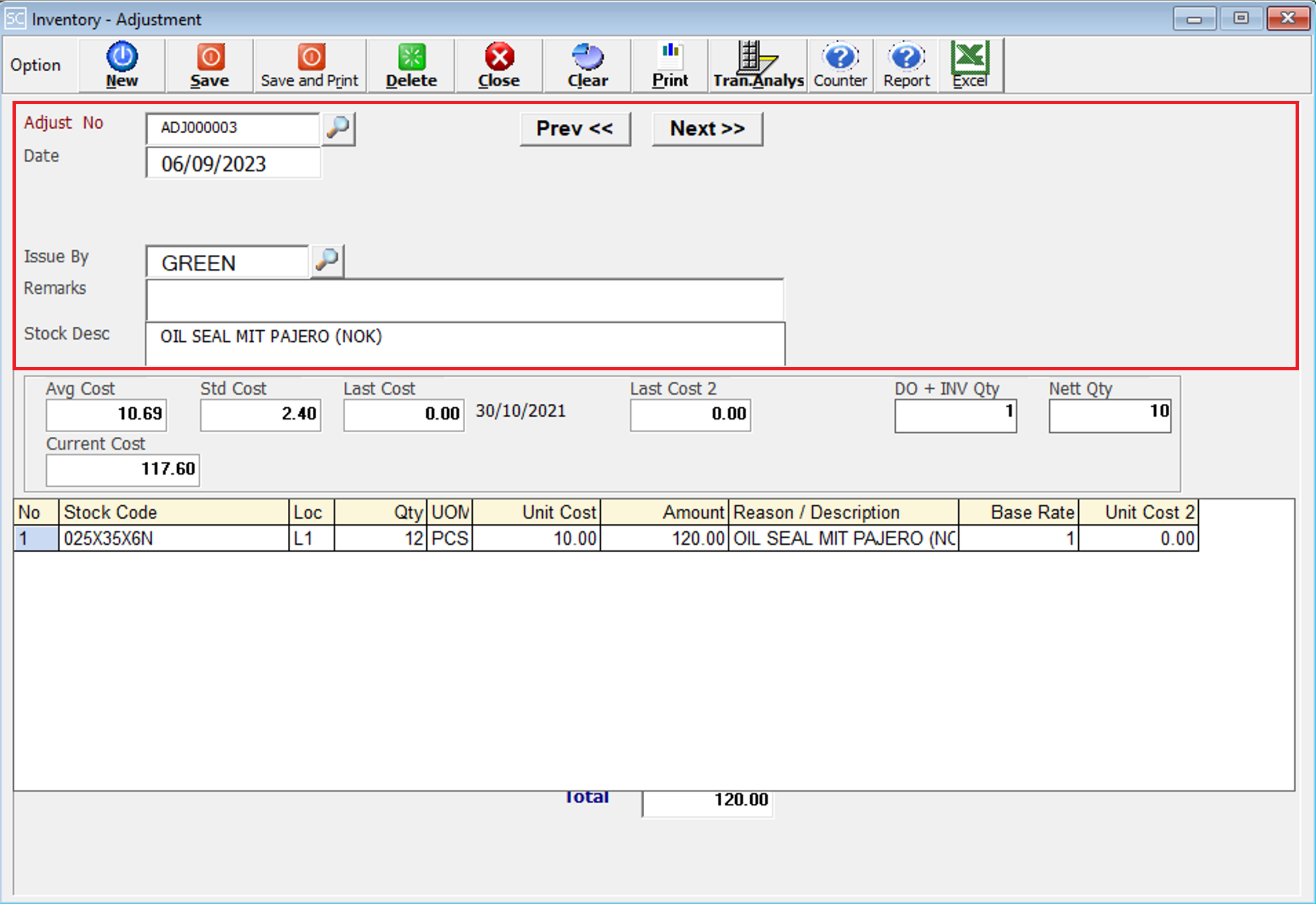
Task: Open the Report toolbar icon
Action: [906, 65]
